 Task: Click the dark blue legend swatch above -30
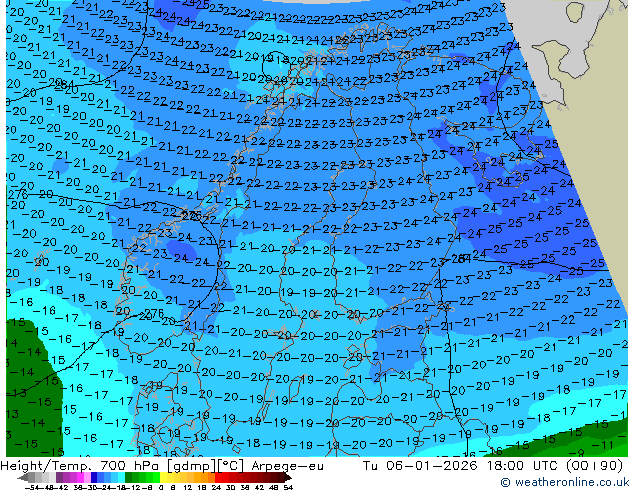94,477
